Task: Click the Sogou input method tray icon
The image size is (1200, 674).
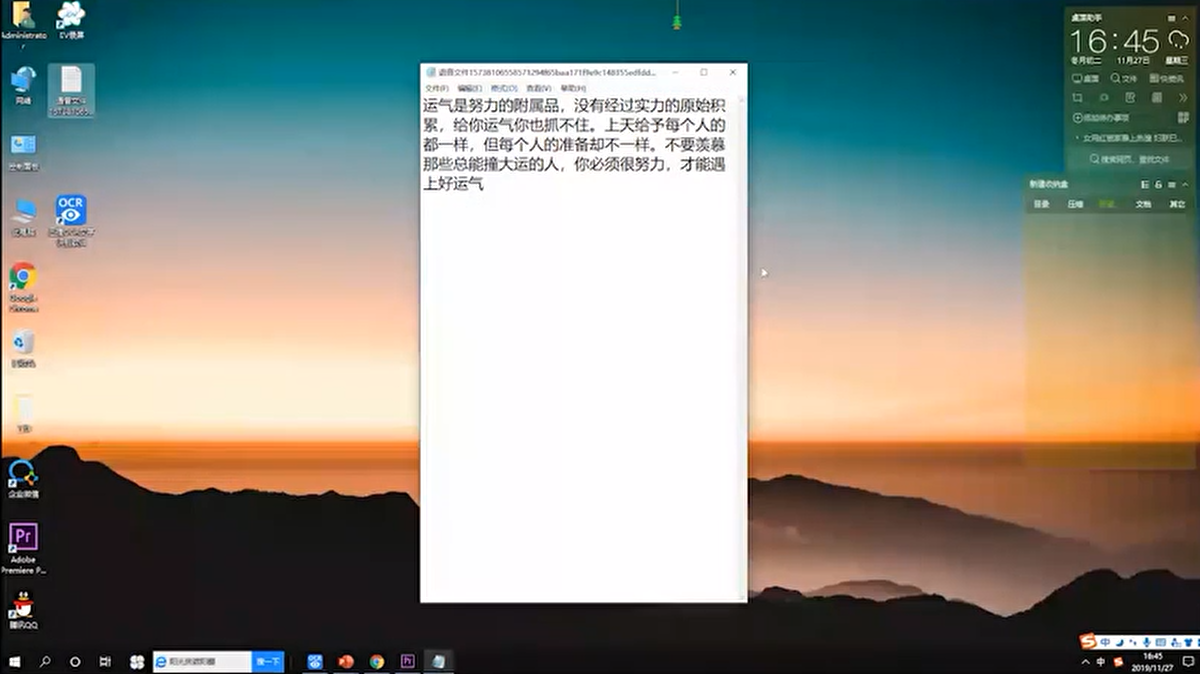Action: click(x=1118, y=662)
